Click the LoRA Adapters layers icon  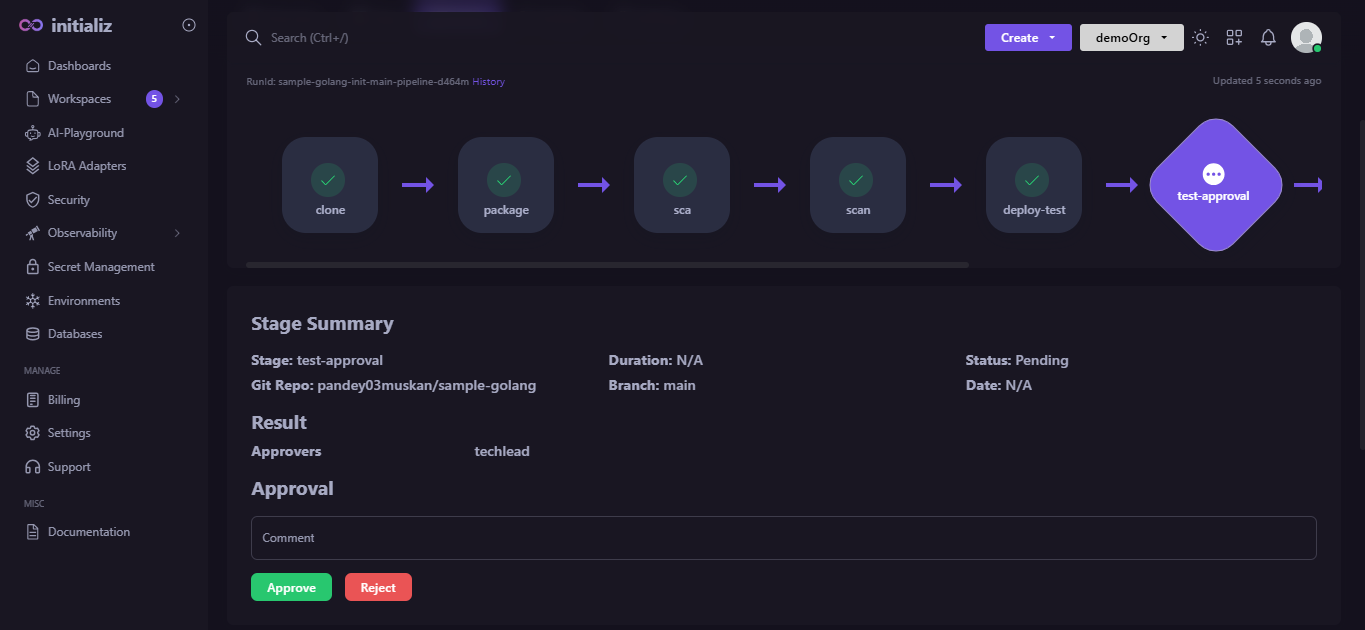point(32,166)
